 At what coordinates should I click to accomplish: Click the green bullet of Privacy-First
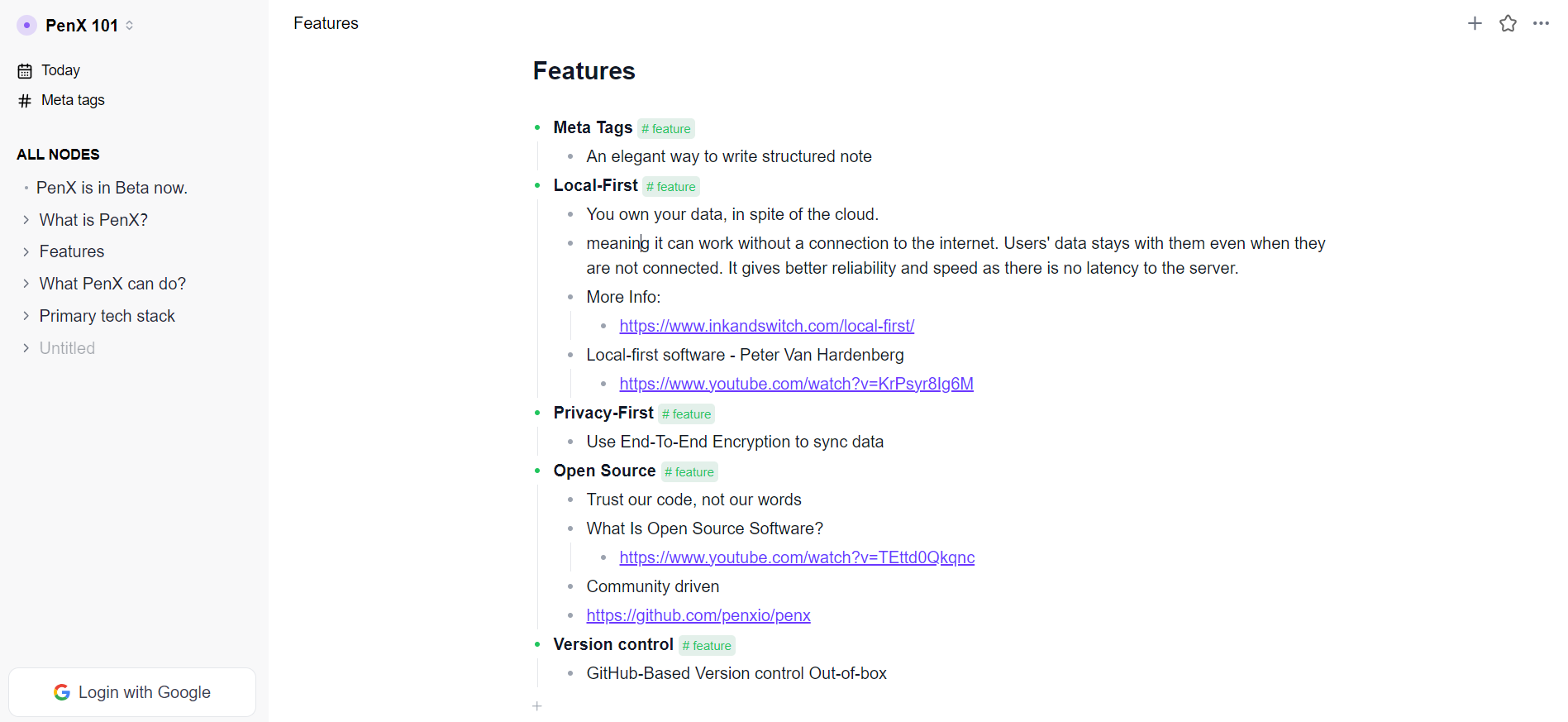coord(537,413)
